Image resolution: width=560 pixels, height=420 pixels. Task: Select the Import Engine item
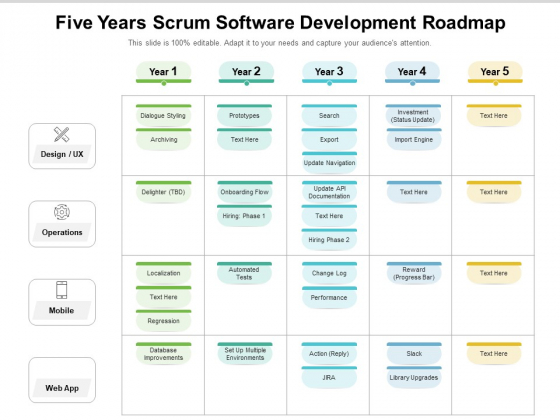[x=414, y=139]
